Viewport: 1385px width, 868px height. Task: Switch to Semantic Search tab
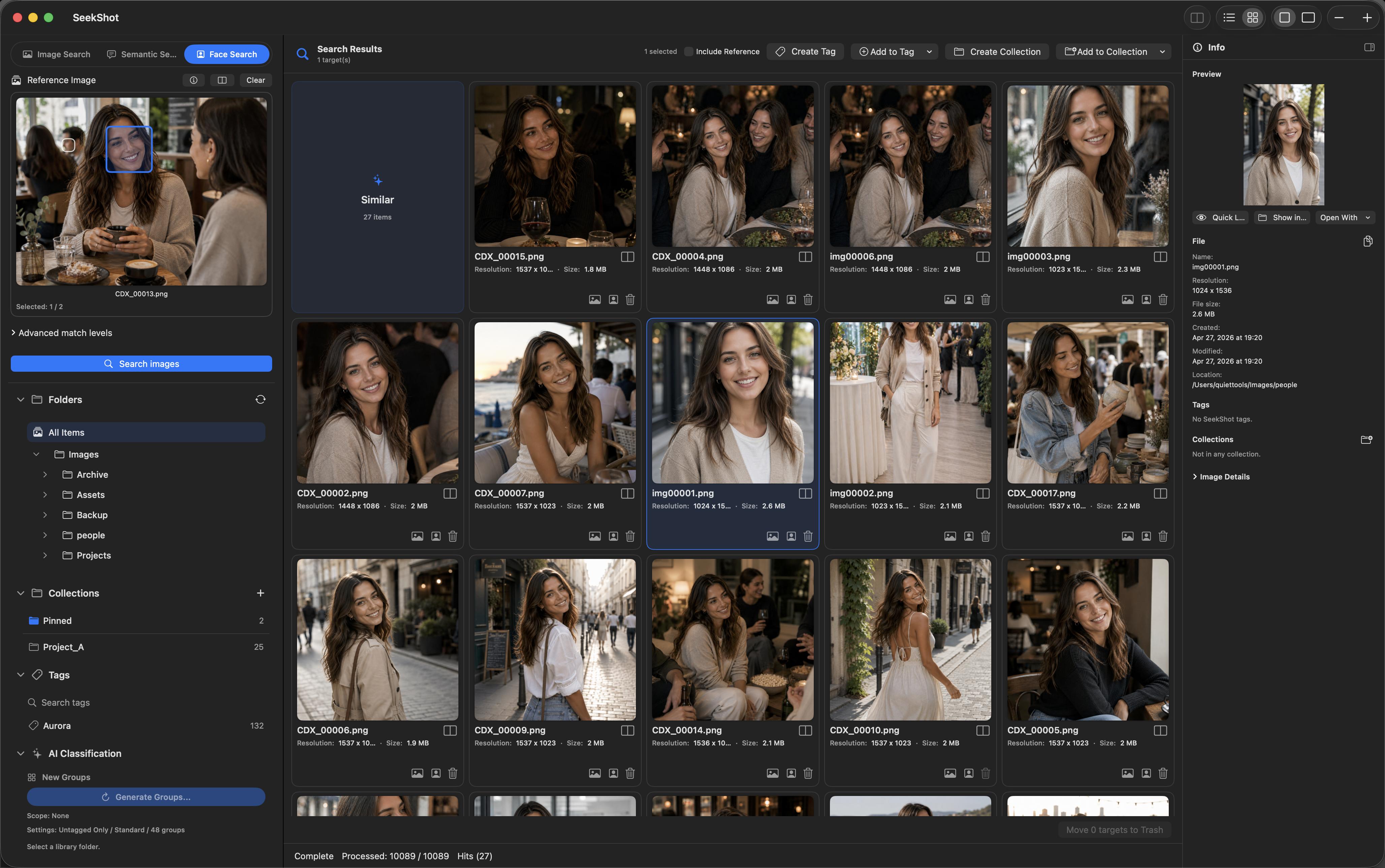click(142, 54)
